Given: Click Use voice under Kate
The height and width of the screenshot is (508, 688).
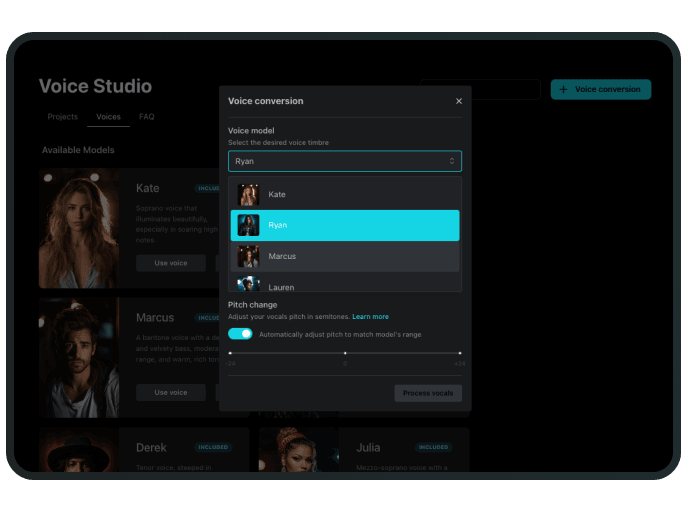Looking at the screenshot, I should pos(171,263).
